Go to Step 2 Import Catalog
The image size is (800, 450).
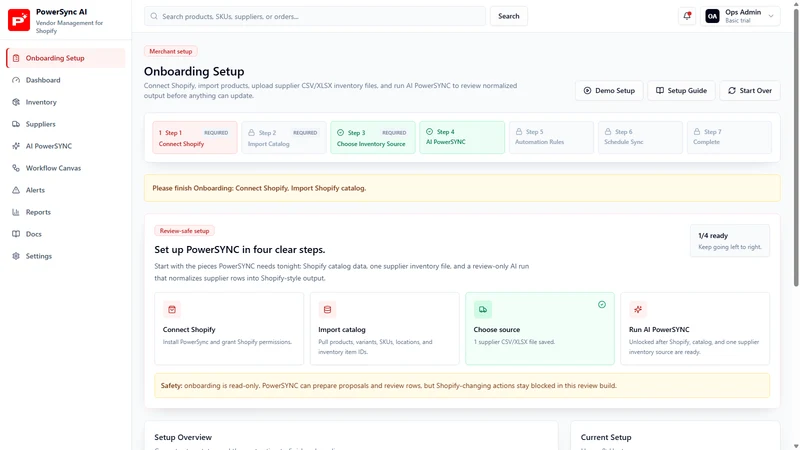tap(284, 138)
